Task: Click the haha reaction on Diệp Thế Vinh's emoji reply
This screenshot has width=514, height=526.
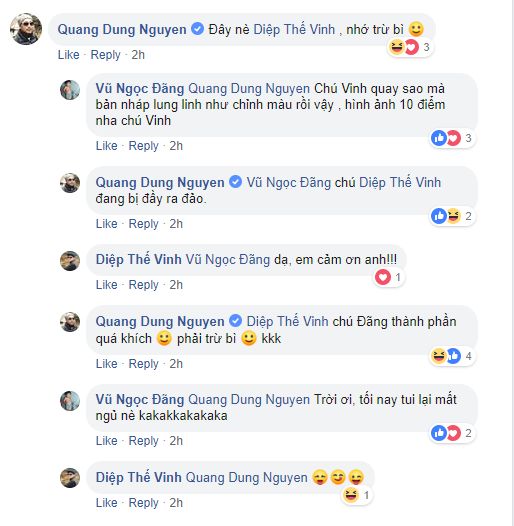Action: pos(351,495)
